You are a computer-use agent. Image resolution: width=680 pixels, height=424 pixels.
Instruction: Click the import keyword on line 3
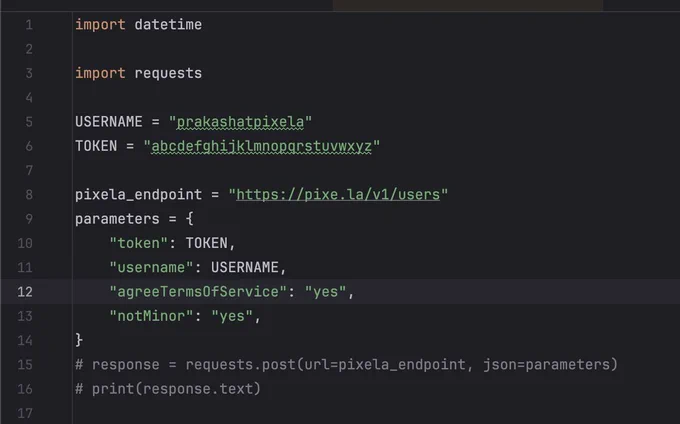[x=100, y=73]
